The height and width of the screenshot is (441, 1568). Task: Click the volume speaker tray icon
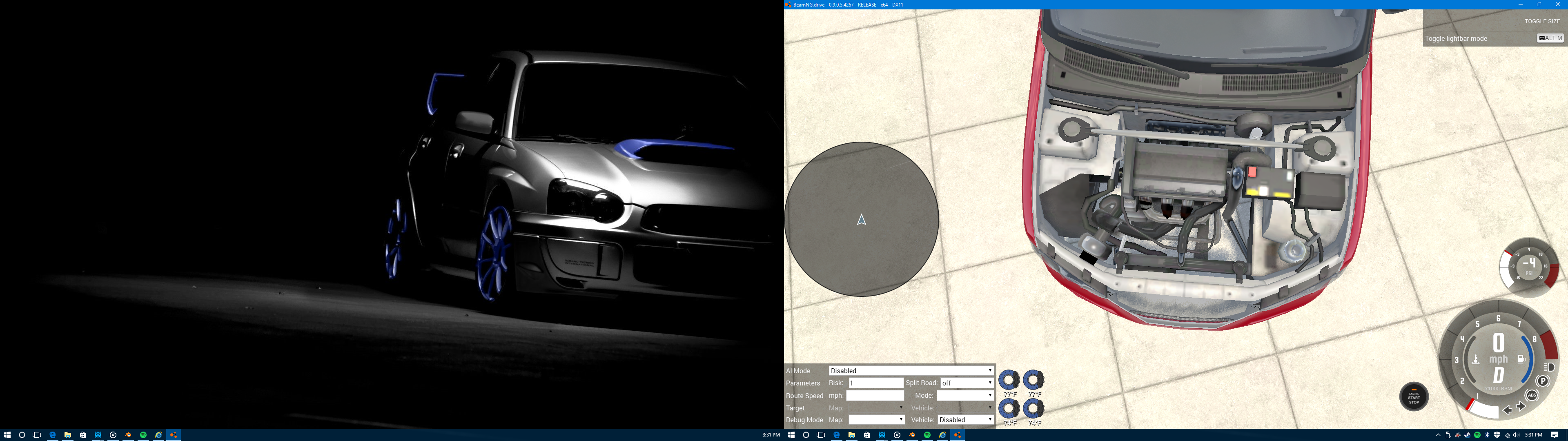1516,435
